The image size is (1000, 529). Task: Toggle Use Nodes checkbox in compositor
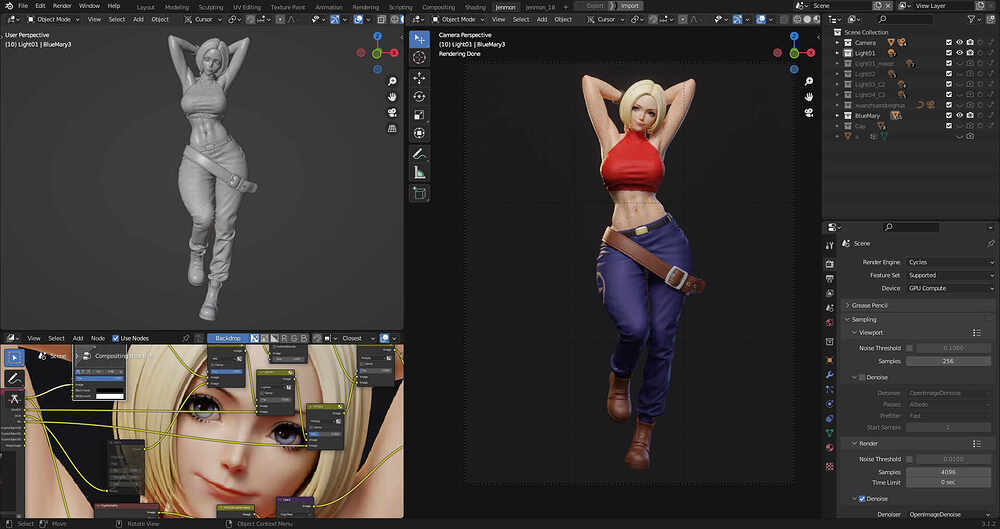[x=115, y=338]
